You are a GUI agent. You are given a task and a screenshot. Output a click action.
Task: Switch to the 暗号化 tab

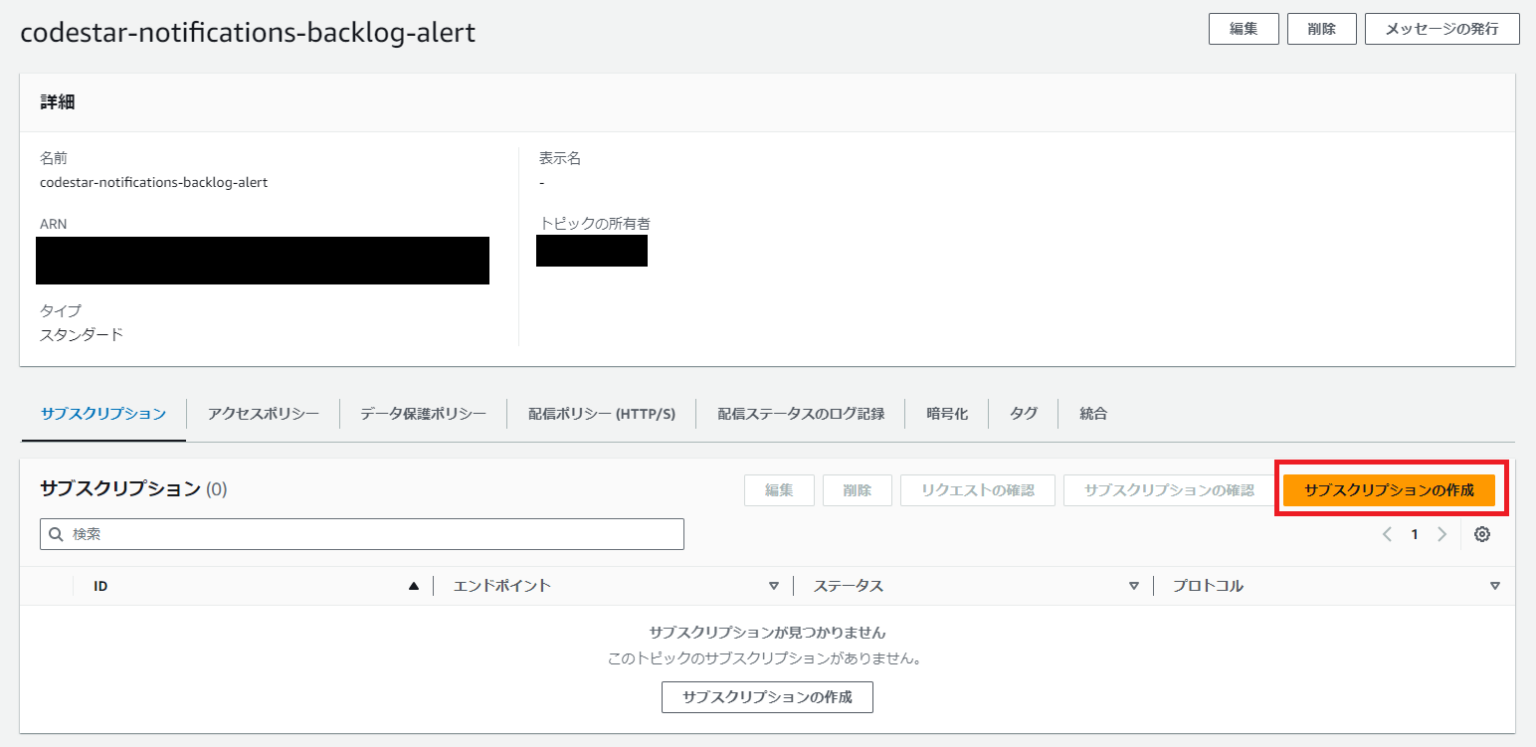946,412
